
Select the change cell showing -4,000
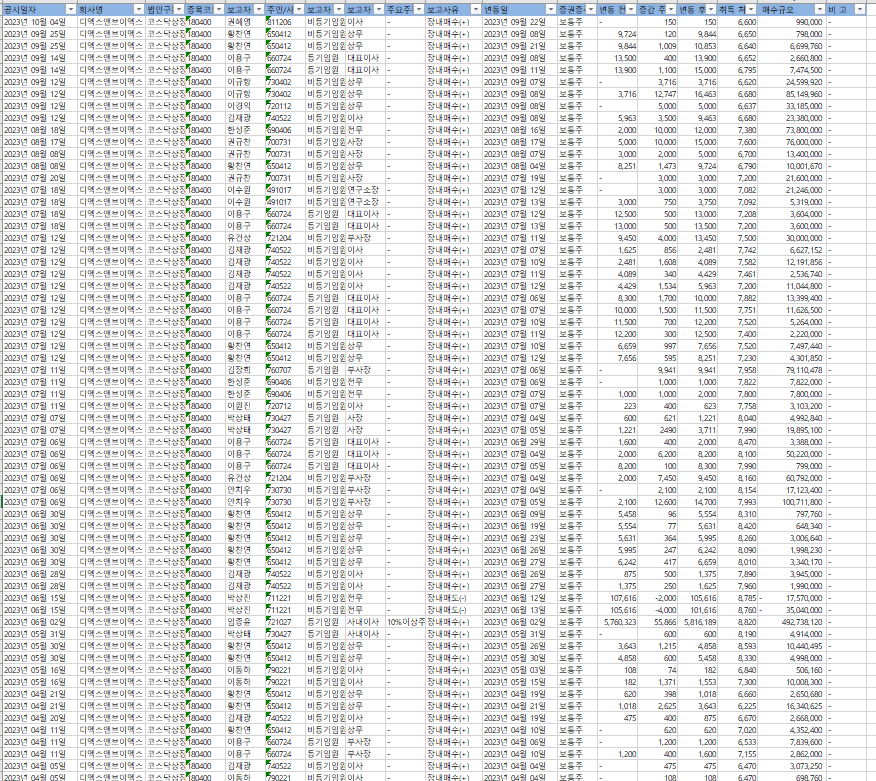coord(657,610)
